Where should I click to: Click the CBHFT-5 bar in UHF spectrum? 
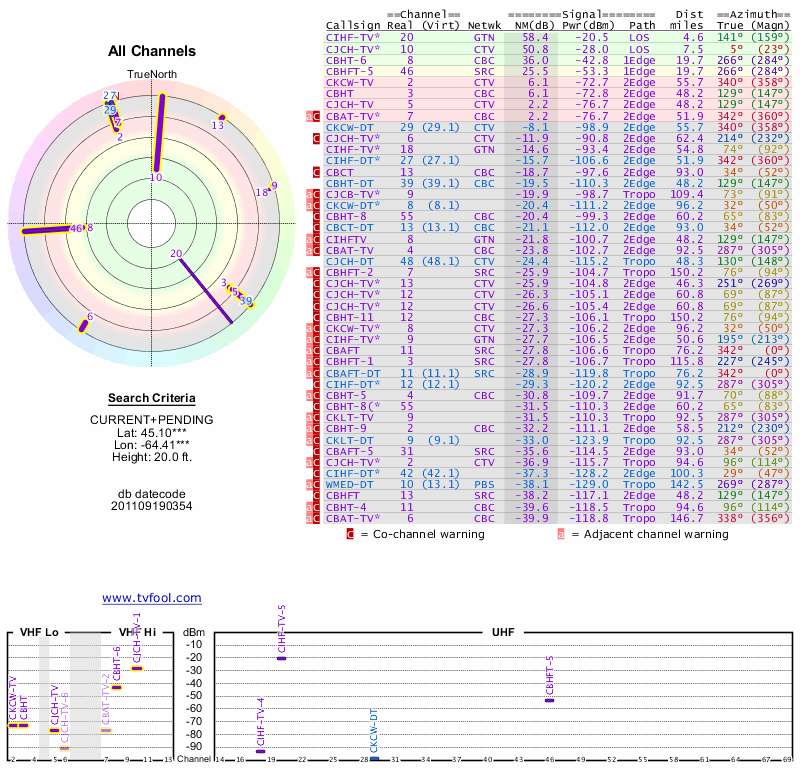coord(549,700)
